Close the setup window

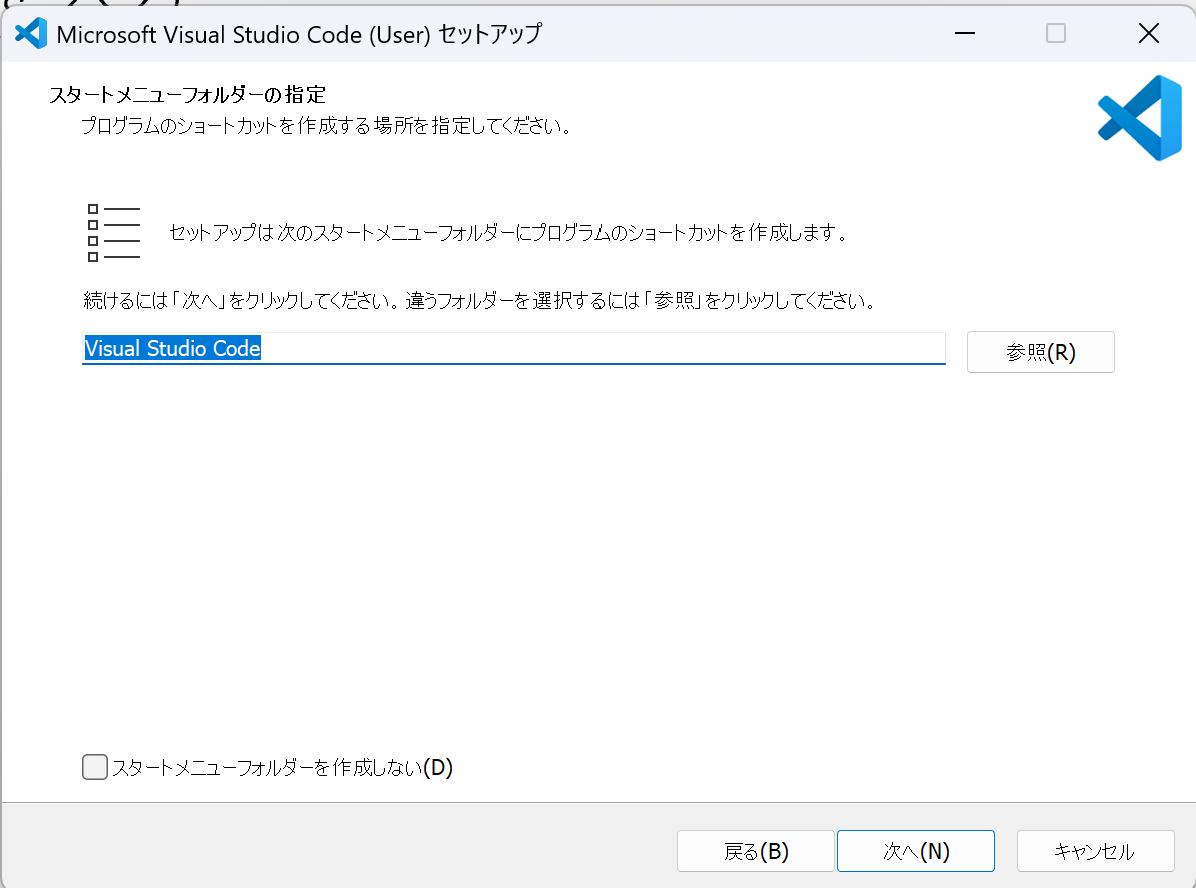[1148, 34]
